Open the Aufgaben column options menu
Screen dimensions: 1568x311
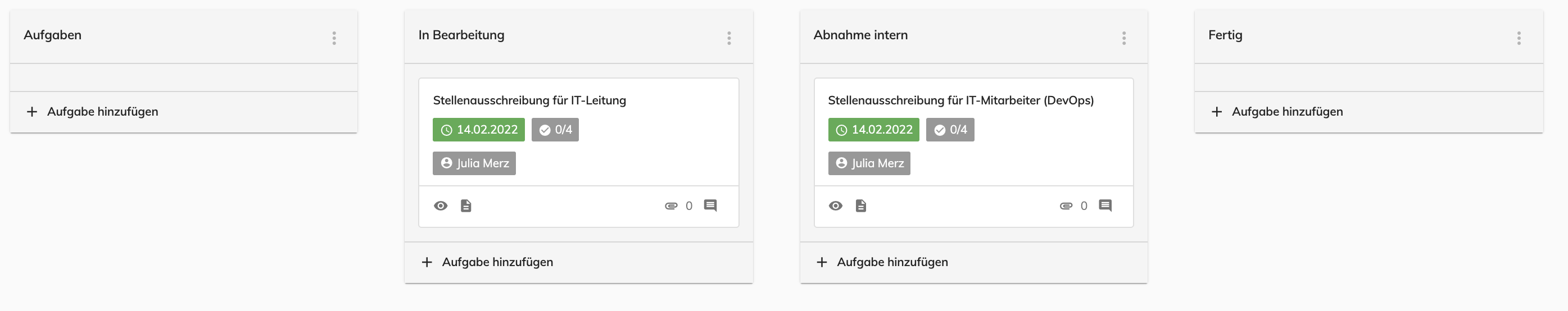point(334,38)
